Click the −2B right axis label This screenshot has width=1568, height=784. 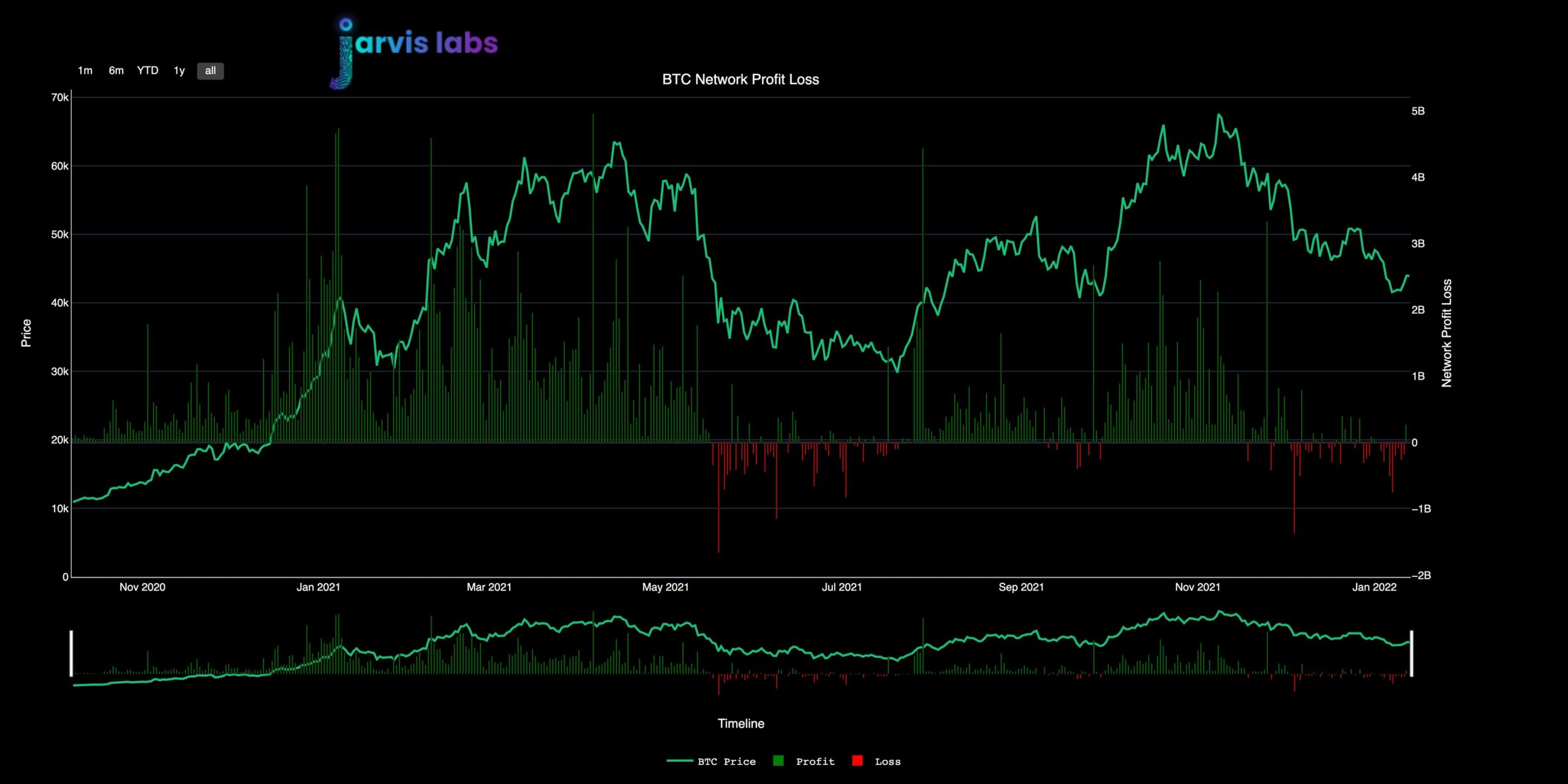coord(1421,575)
